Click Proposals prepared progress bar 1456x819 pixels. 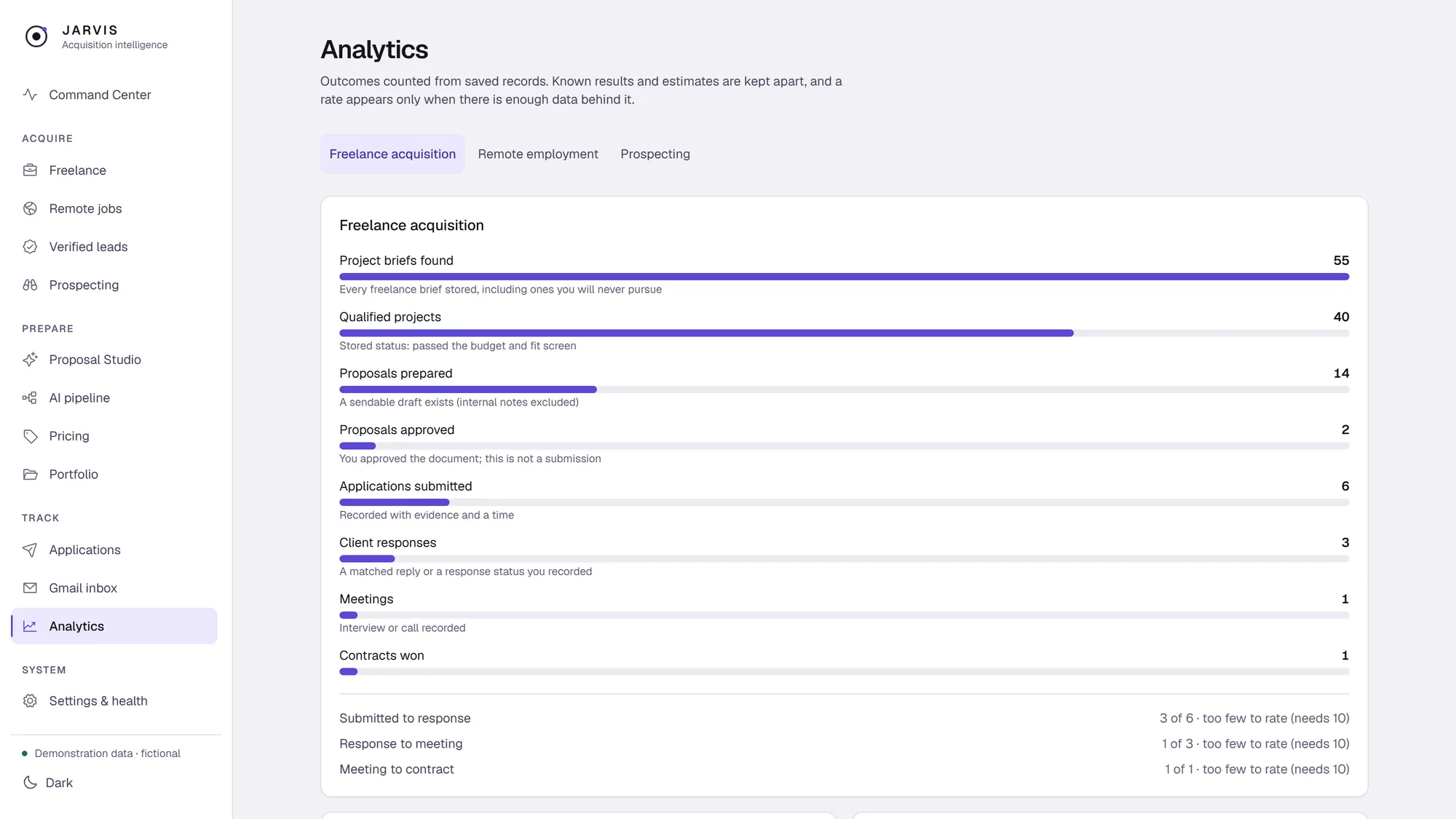(x=844, y=389)
